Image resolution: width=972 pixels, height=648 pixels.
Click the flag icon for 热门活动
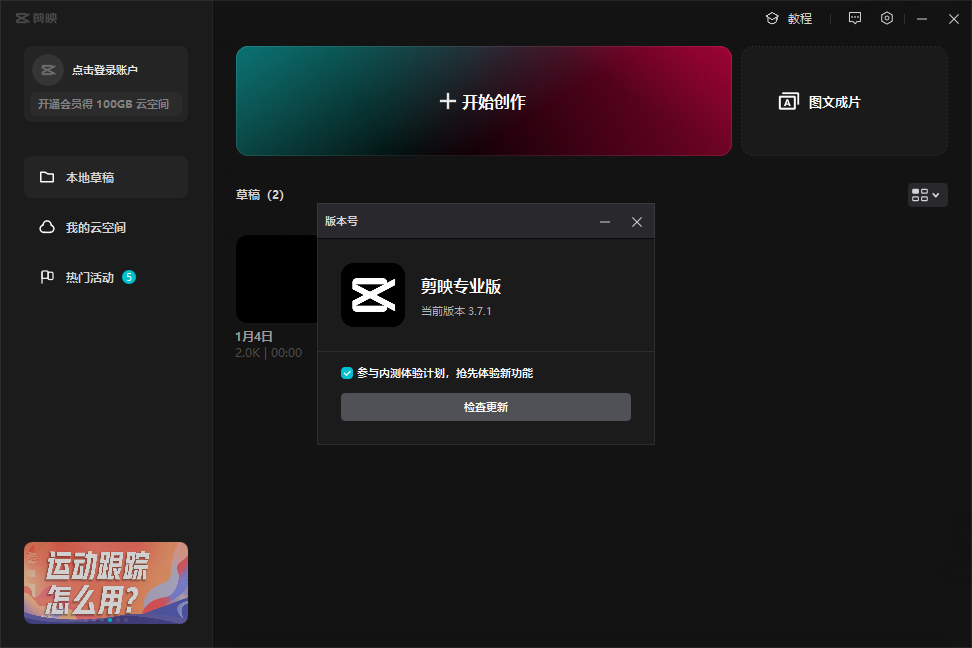(x=47, y=277)
